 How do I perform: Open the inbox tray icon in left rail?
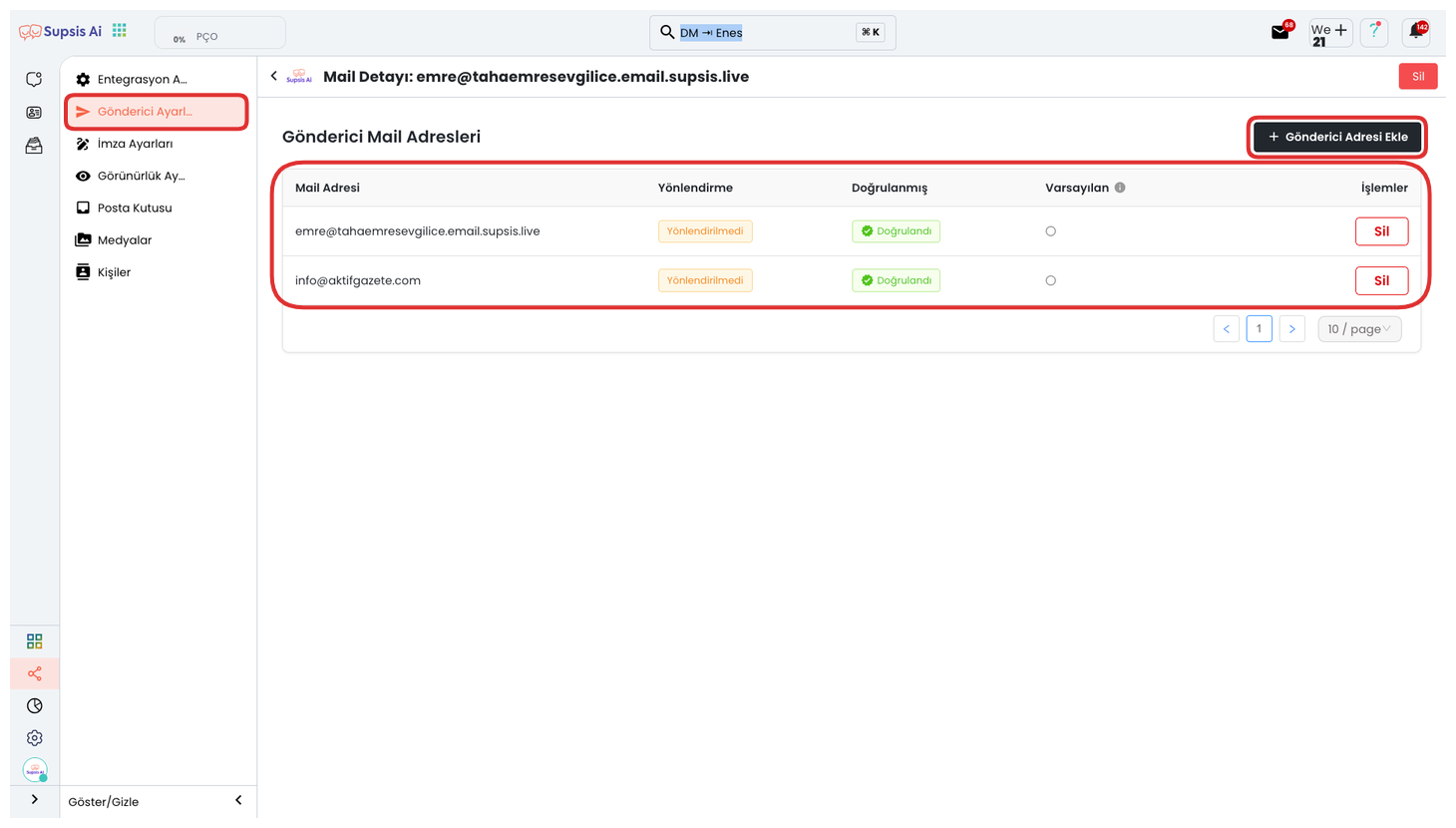(x=34, y=146)
